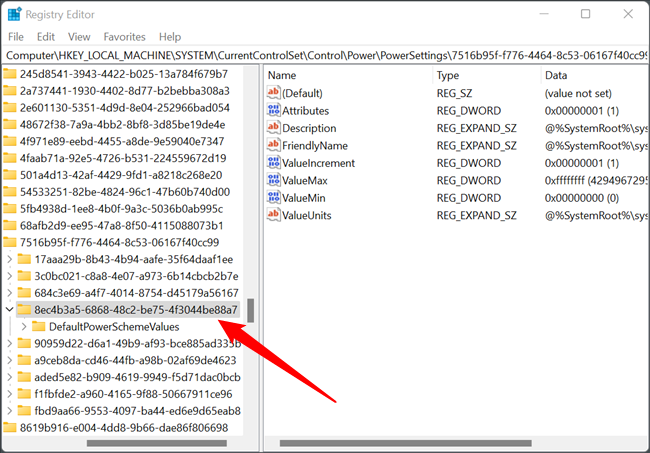Expand the f1fbfde2-a960-4165-9f88-50667911ce96 key
This screenshot has width=650, height=453.
click(10, 394)
